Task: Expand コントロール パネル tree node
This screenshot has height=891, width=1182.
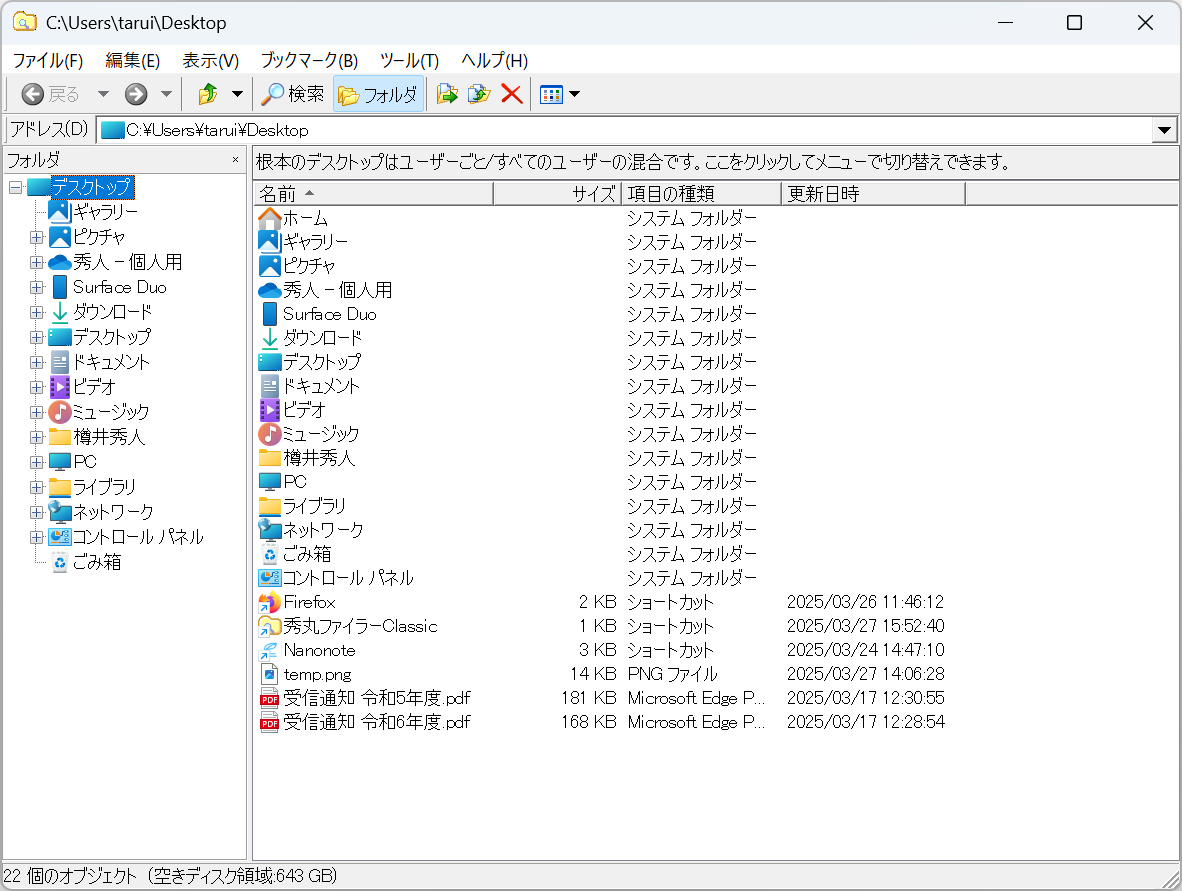Action: point(36,537)
